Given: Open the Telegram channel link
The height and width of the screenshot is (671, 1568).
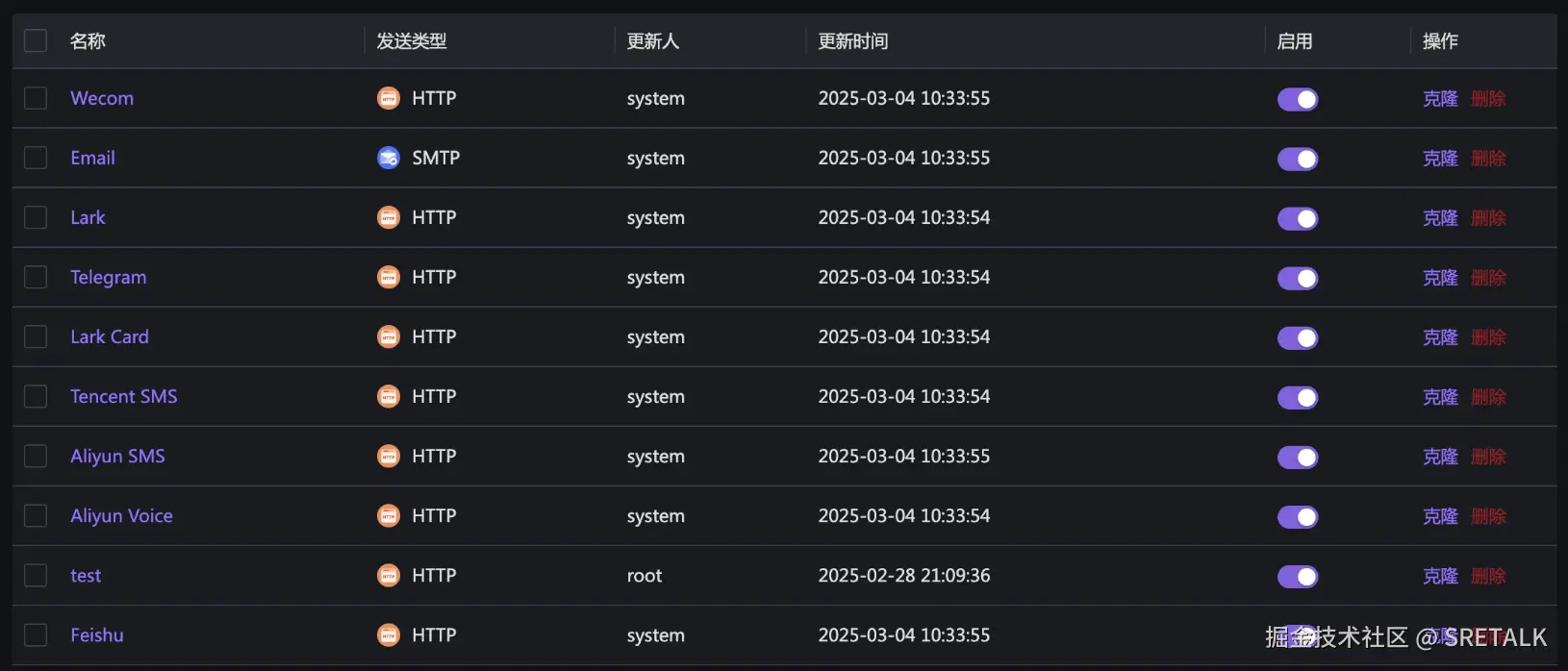Looking at the screenshot, I should (x=109, y=277).
